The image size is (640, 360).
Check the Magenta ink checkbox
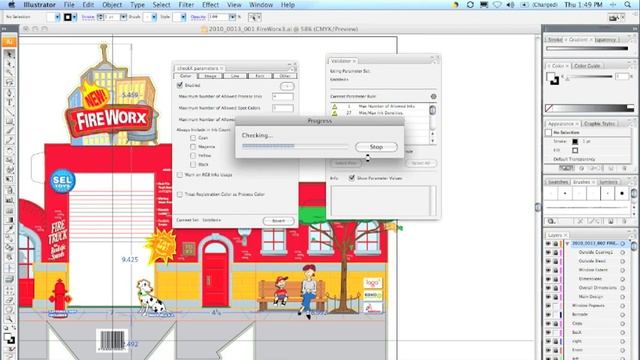193,147
